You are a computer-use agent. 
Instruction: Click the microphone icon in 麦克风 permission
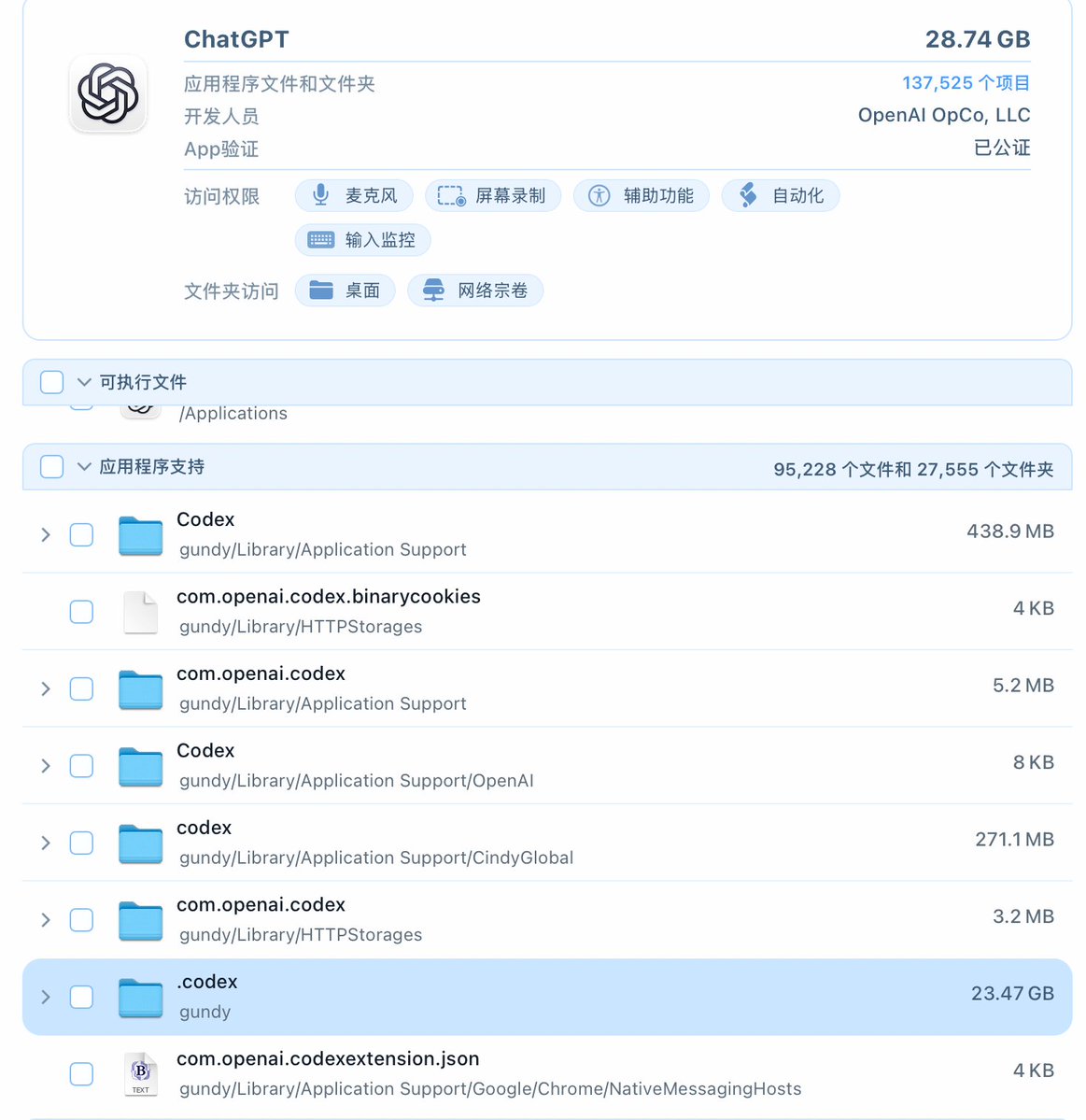[321, 195]
